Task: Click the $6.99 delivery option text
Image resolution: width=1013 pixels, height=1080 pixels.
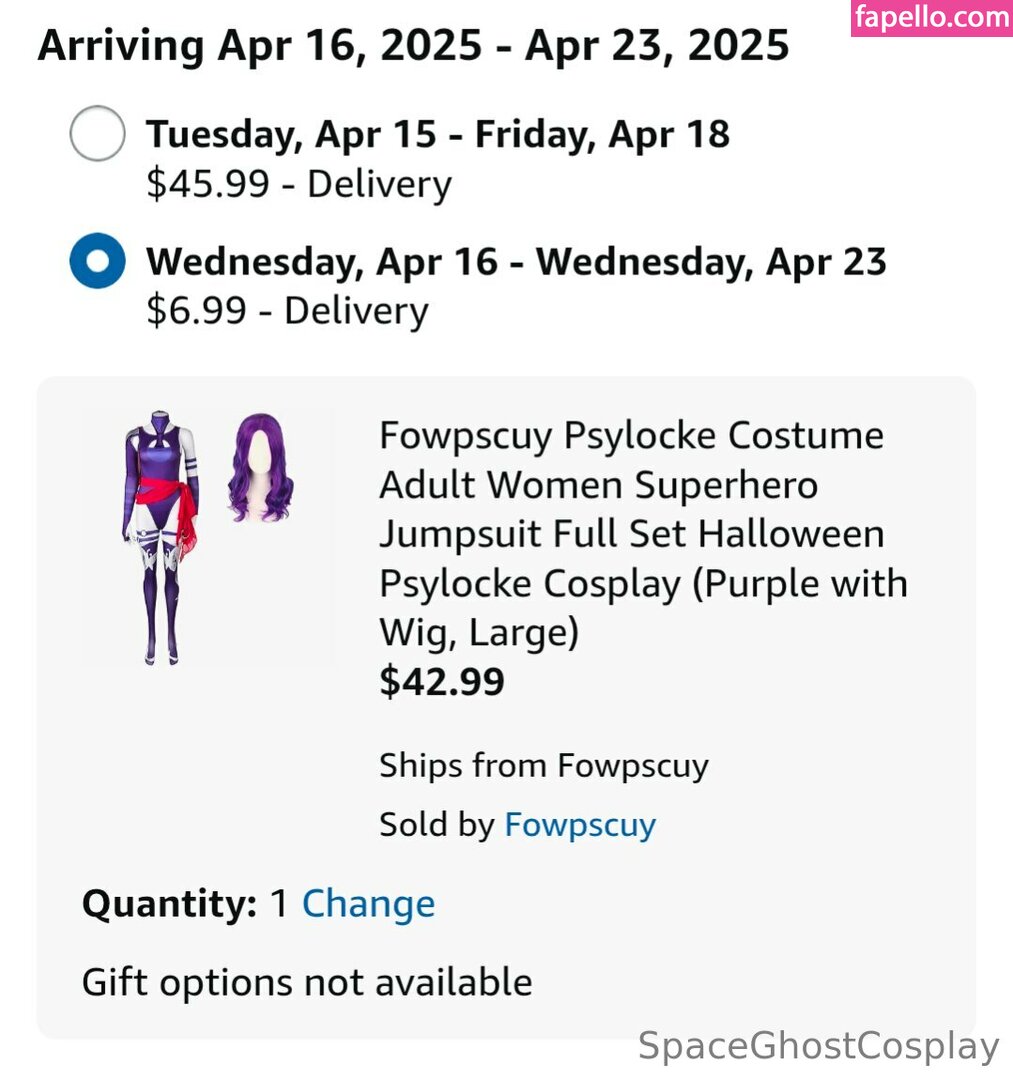Action: coord(286,311)
